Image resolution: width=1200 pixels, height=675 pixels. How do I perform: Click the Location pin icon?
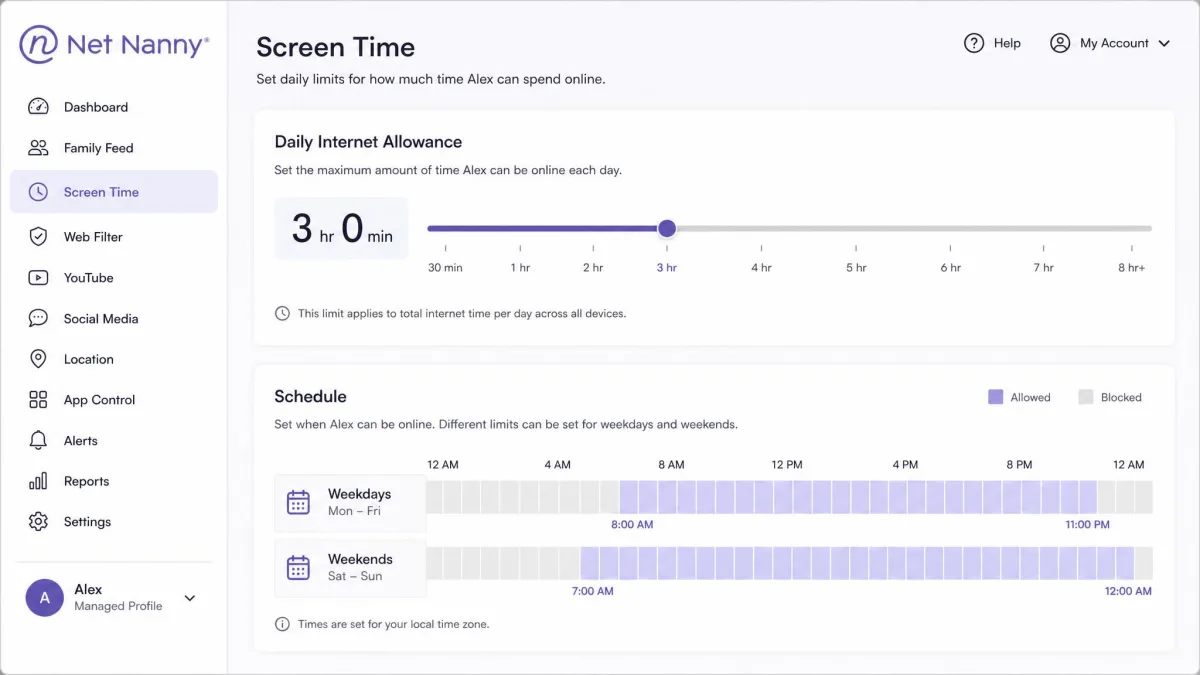pos(38,359)
